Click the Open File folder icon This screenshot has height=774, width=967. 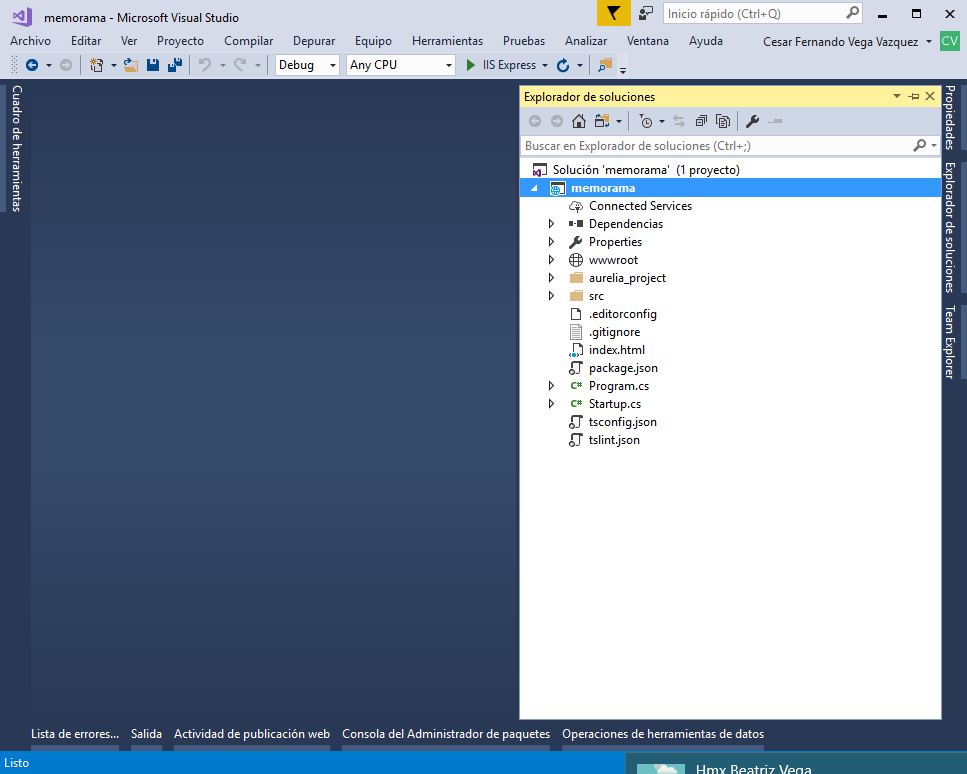pyautogui.click(x=131, y=65)
